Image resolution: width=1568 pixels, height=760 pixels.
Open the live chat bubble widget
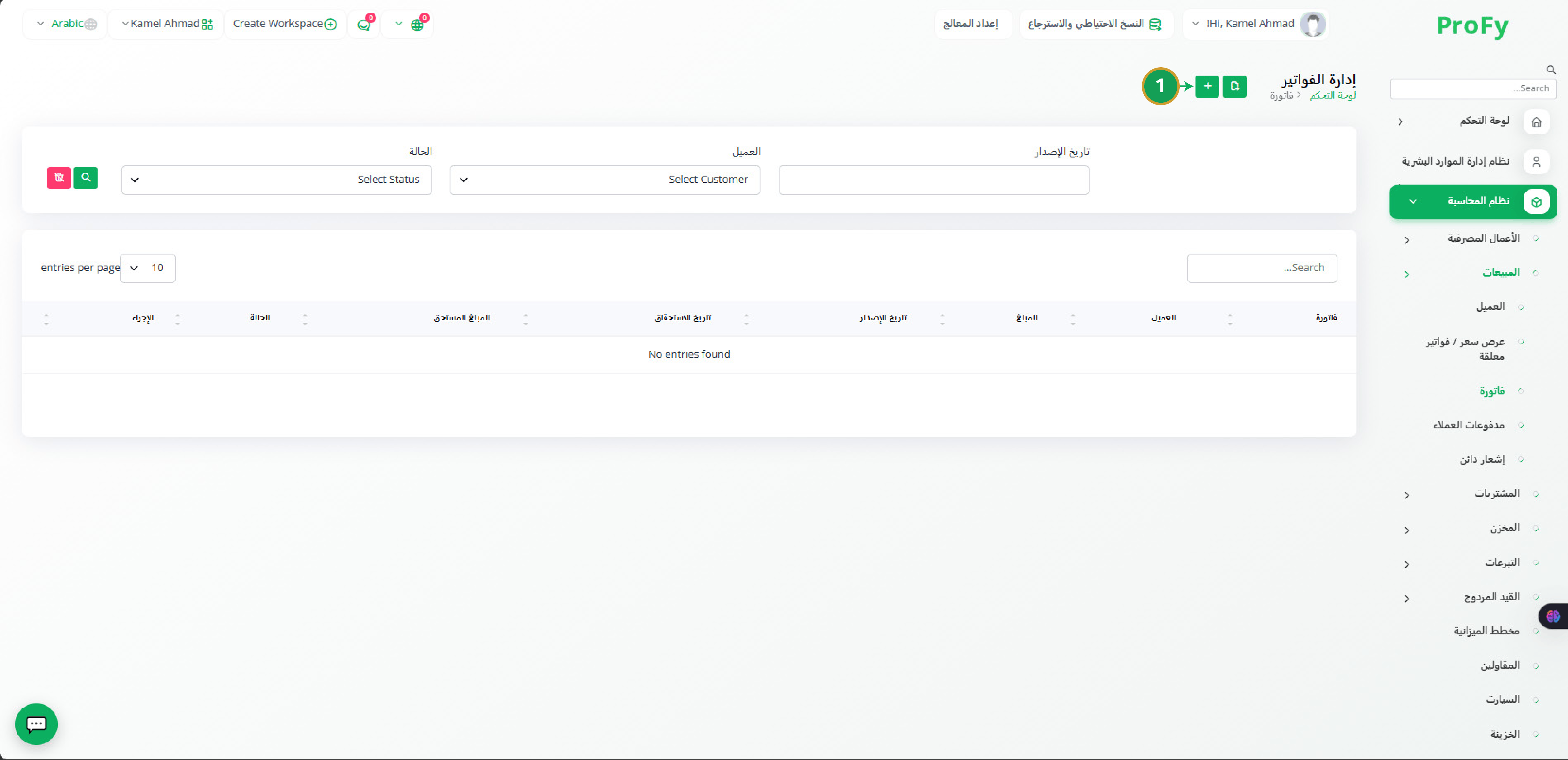[x=37, y=724]
